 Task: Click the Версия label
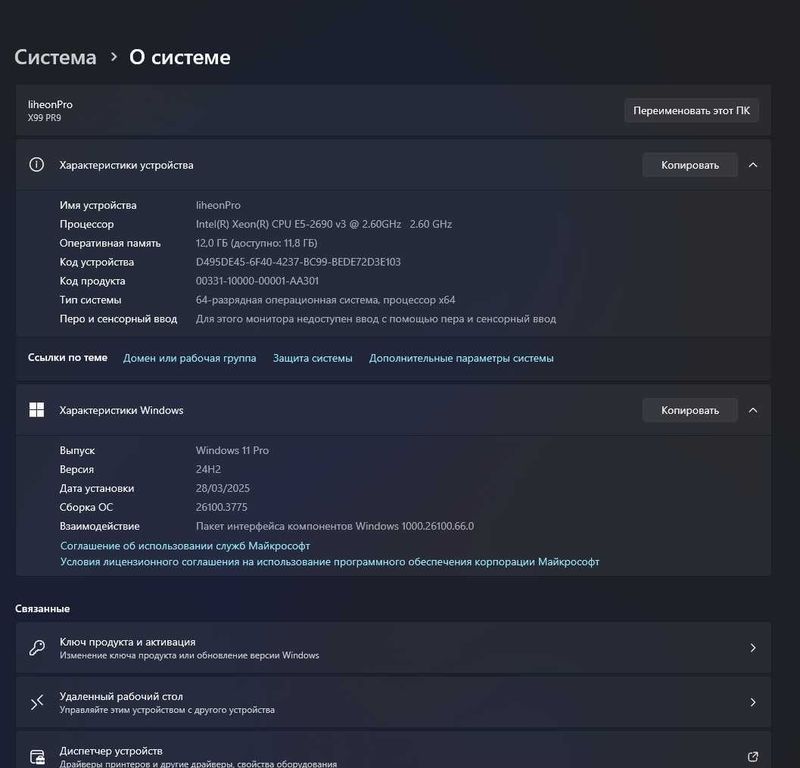[77, 469]
